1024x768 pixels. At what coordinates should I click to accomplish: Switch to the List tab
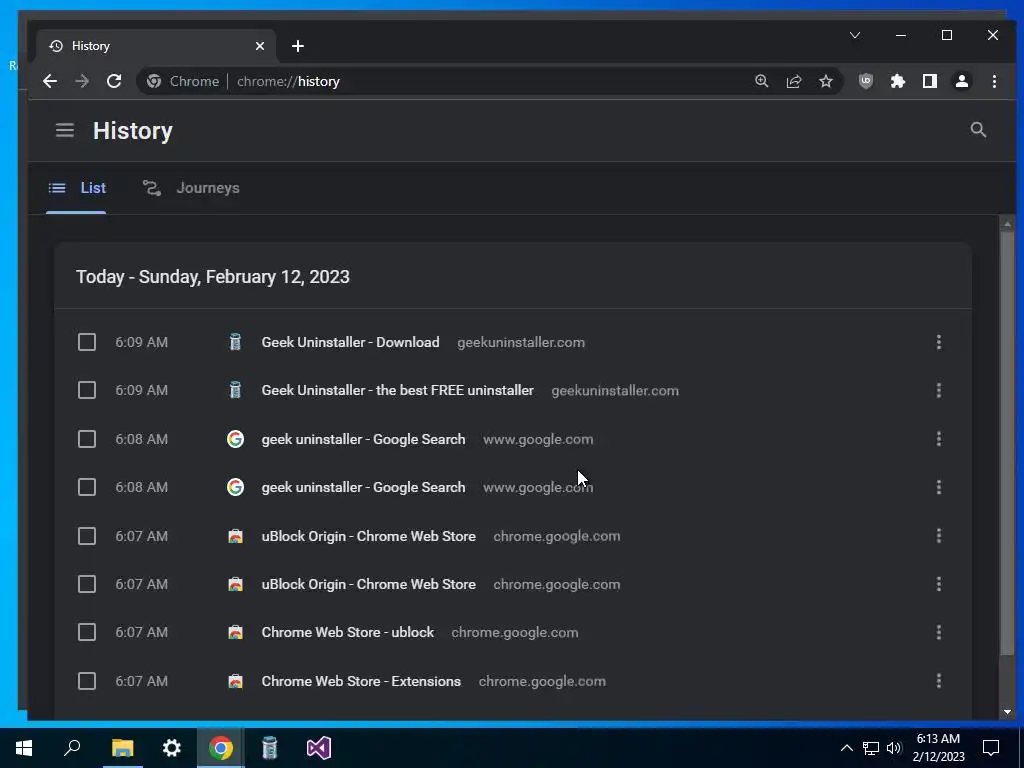tap(76, 188)
